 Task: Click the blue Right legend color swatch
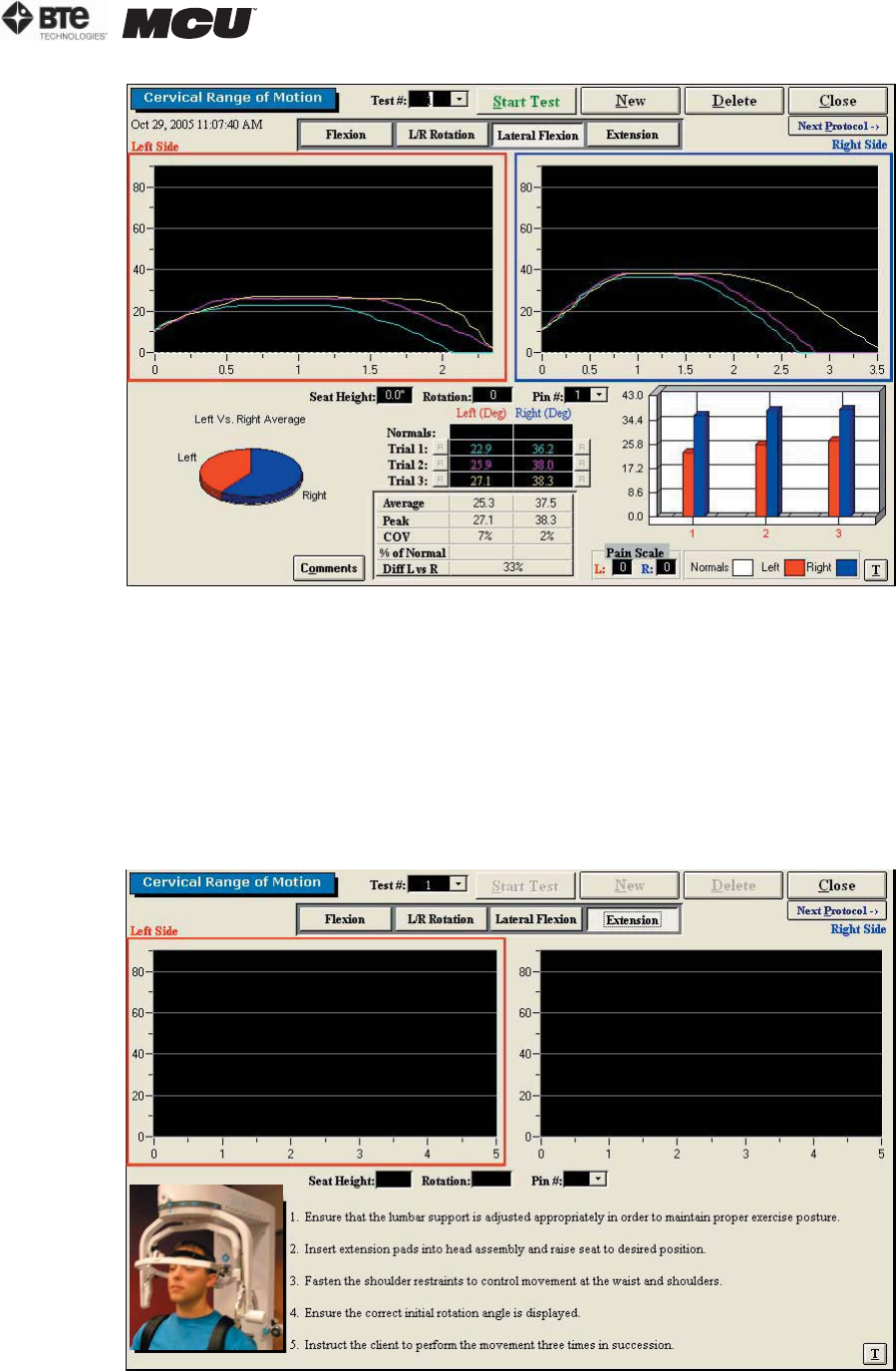[846, 567]
